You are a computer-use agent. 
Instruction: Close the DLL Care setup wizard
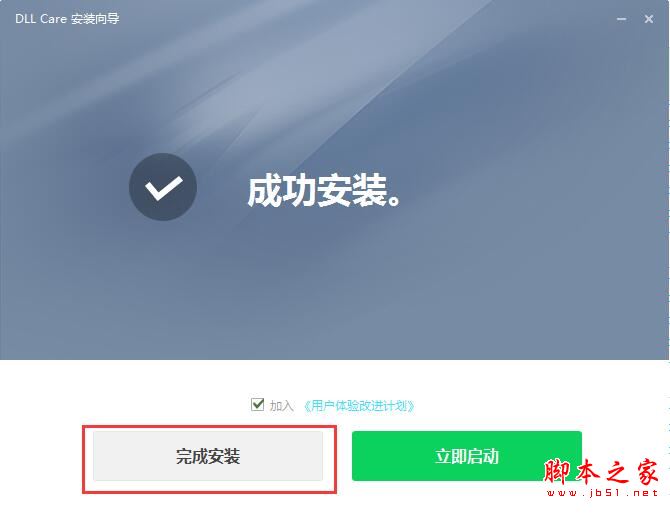(x=649, y=19)
